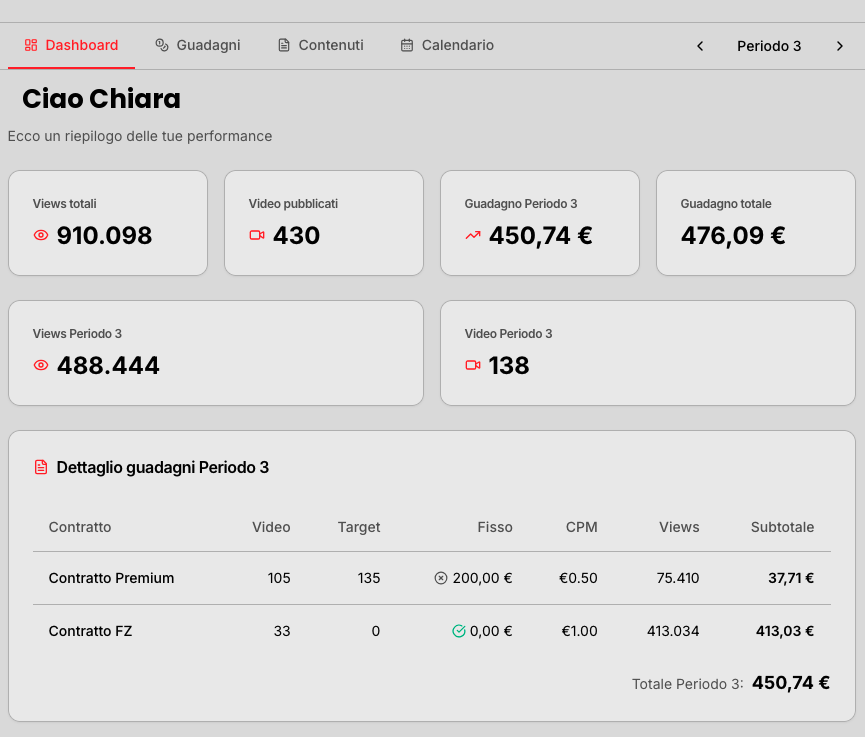The width and height of the screenshot is (865, 737).
Task: Click the Dashboard grid icon
Action: pyautogui.click(x=31, y=45)
